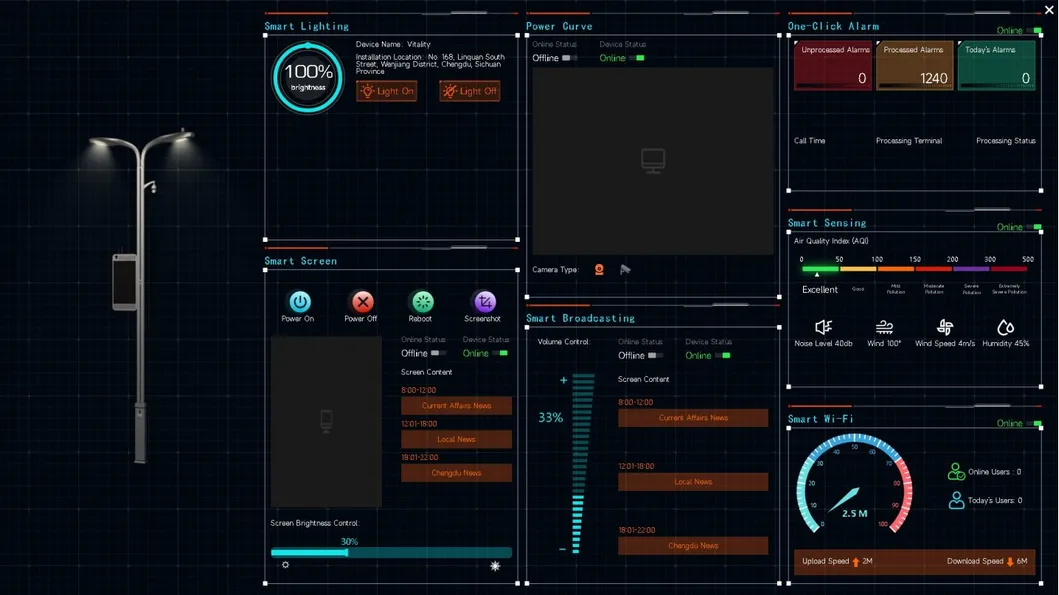Click the Noise Level icon in Smart Sensing

coord(823,327)
